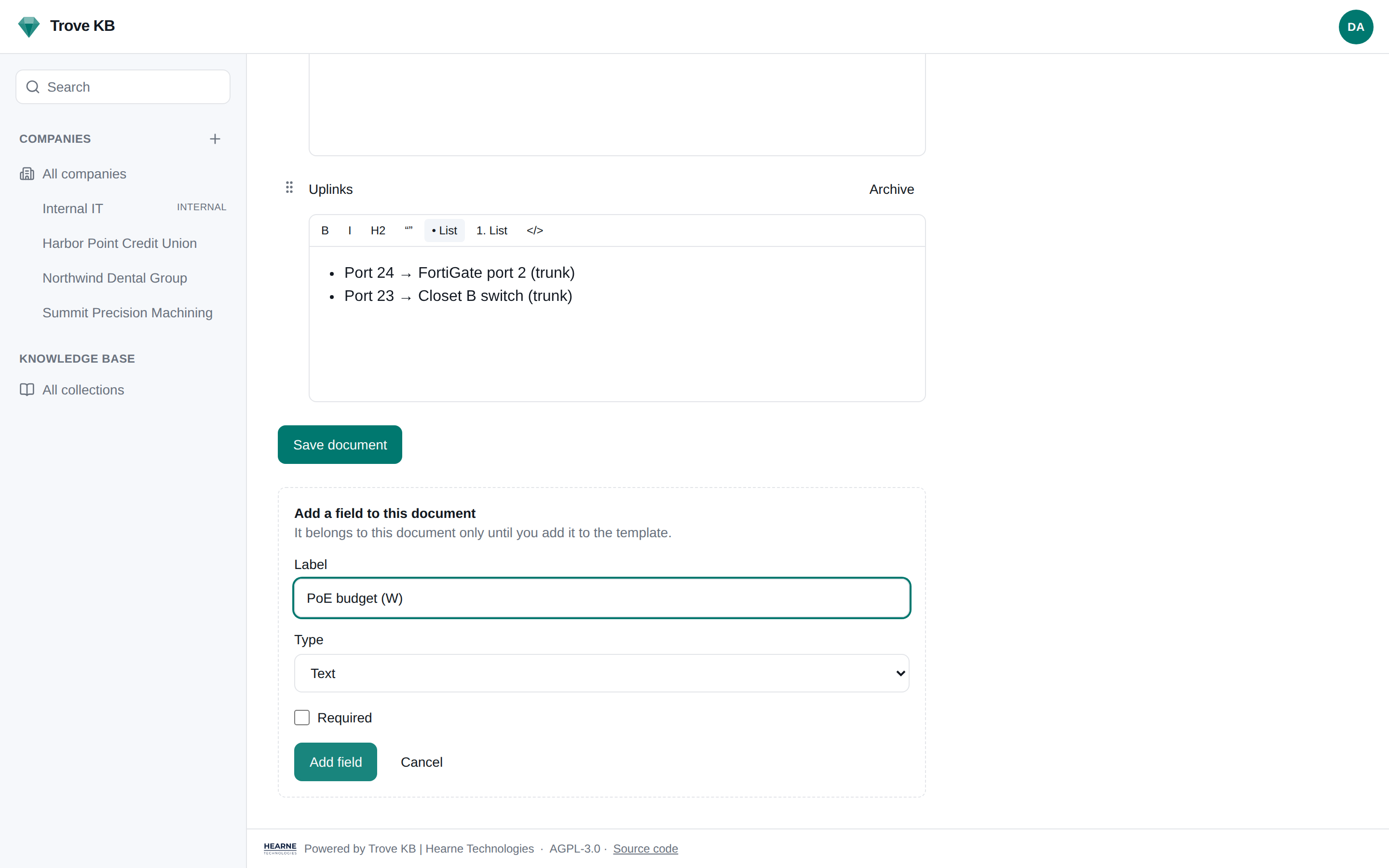Archive the Uplinks field
Image resolution: width=1389 pixels, height=868 pixels.
coord(891,190)
